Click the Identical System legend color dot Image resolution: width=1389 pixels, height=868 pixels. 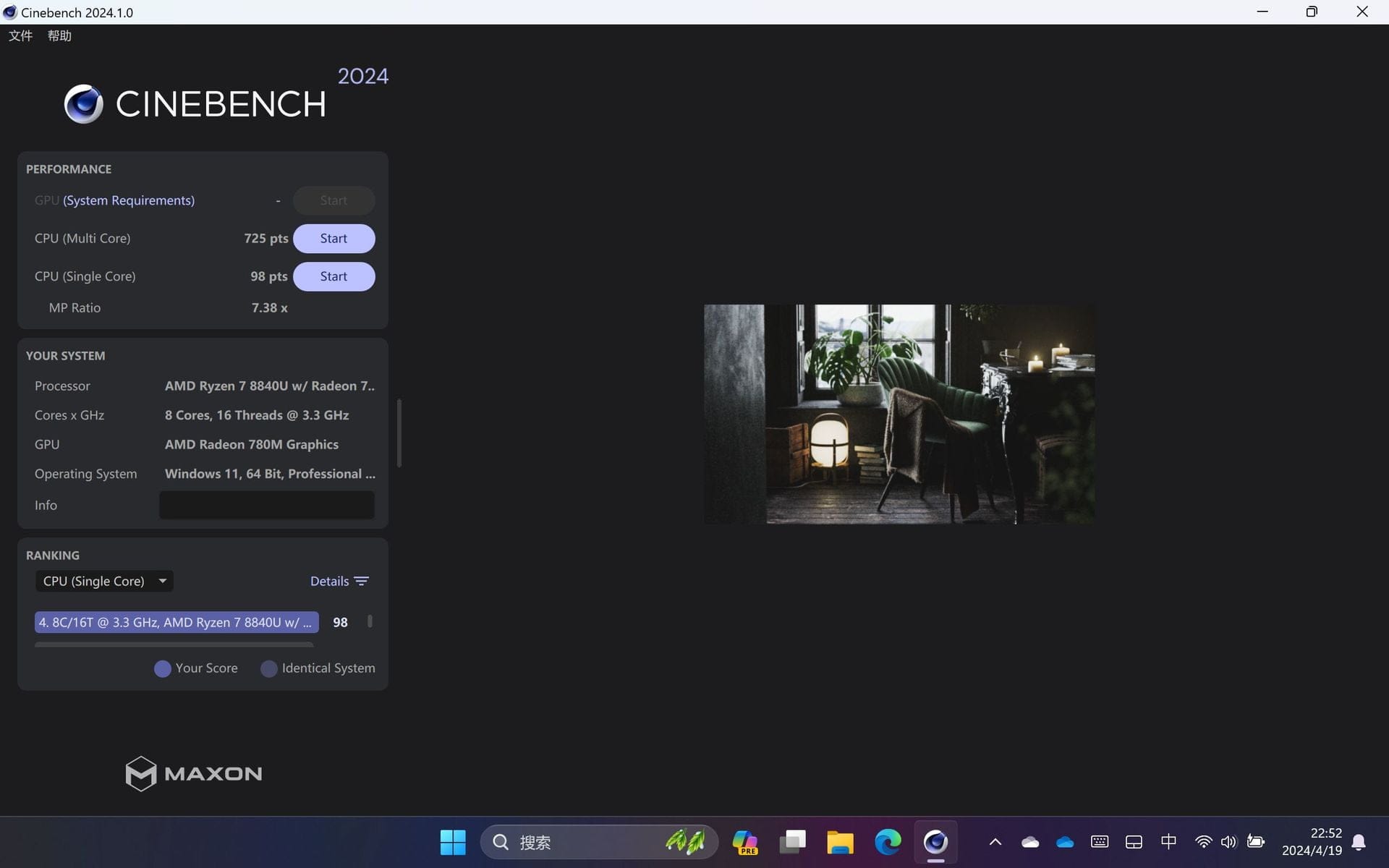point(269,668)
